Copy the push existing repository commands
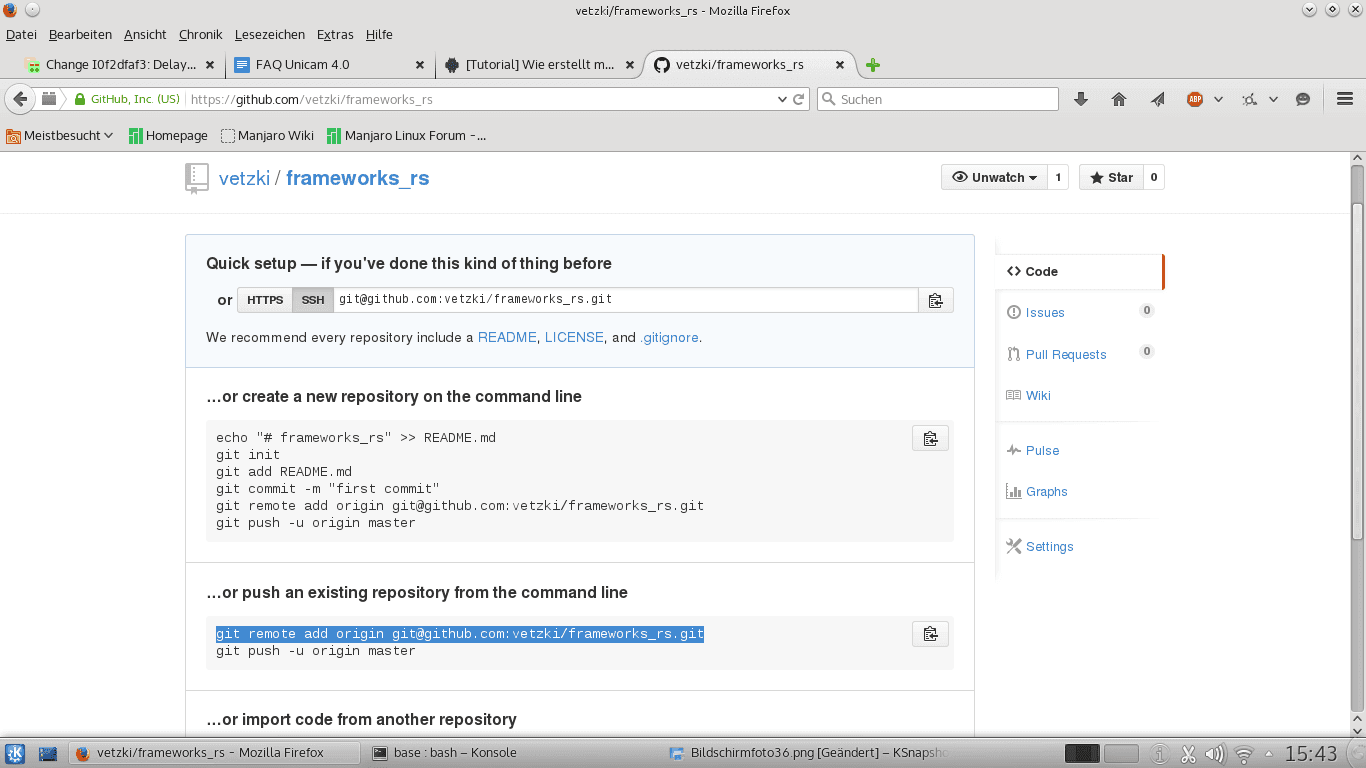1366x768 pixels. click(930, 634)
